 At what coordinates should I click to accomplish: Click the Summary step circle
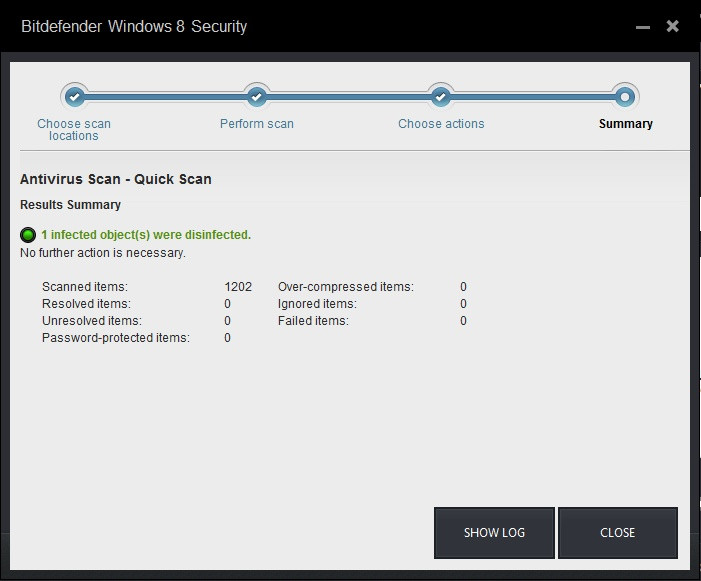pos(625,97)
